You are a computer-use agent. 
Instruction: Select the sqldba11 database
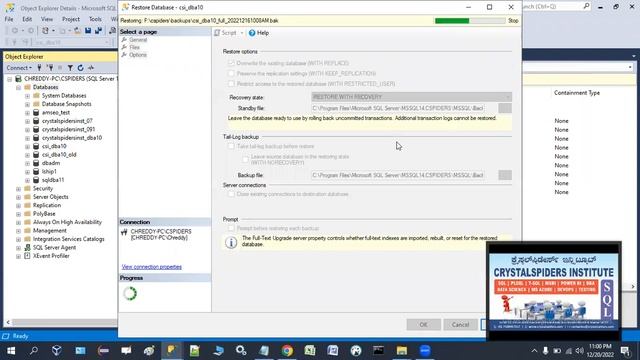(53, 180)
